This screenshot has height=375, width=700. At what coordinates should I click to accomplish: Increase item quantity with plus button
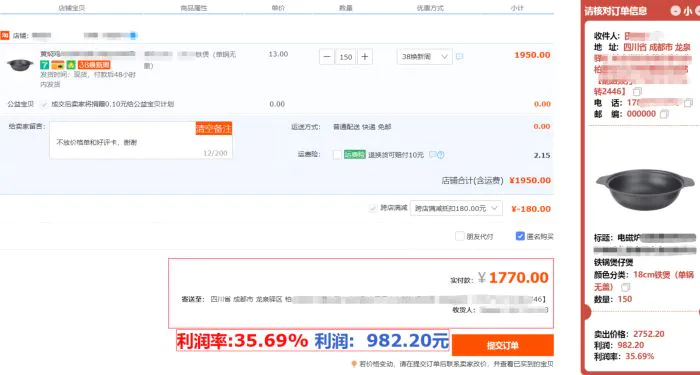365,57
